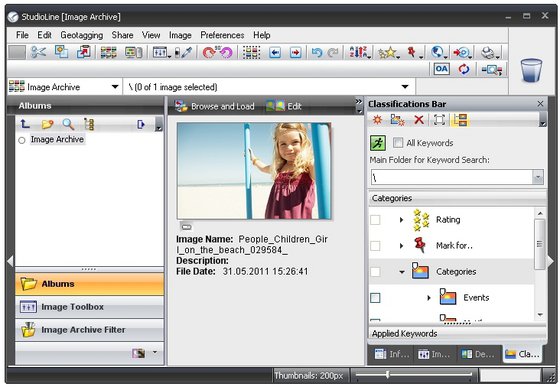Enable the All Keywords checkbox
Screen dimensions: 560x387
398,143
